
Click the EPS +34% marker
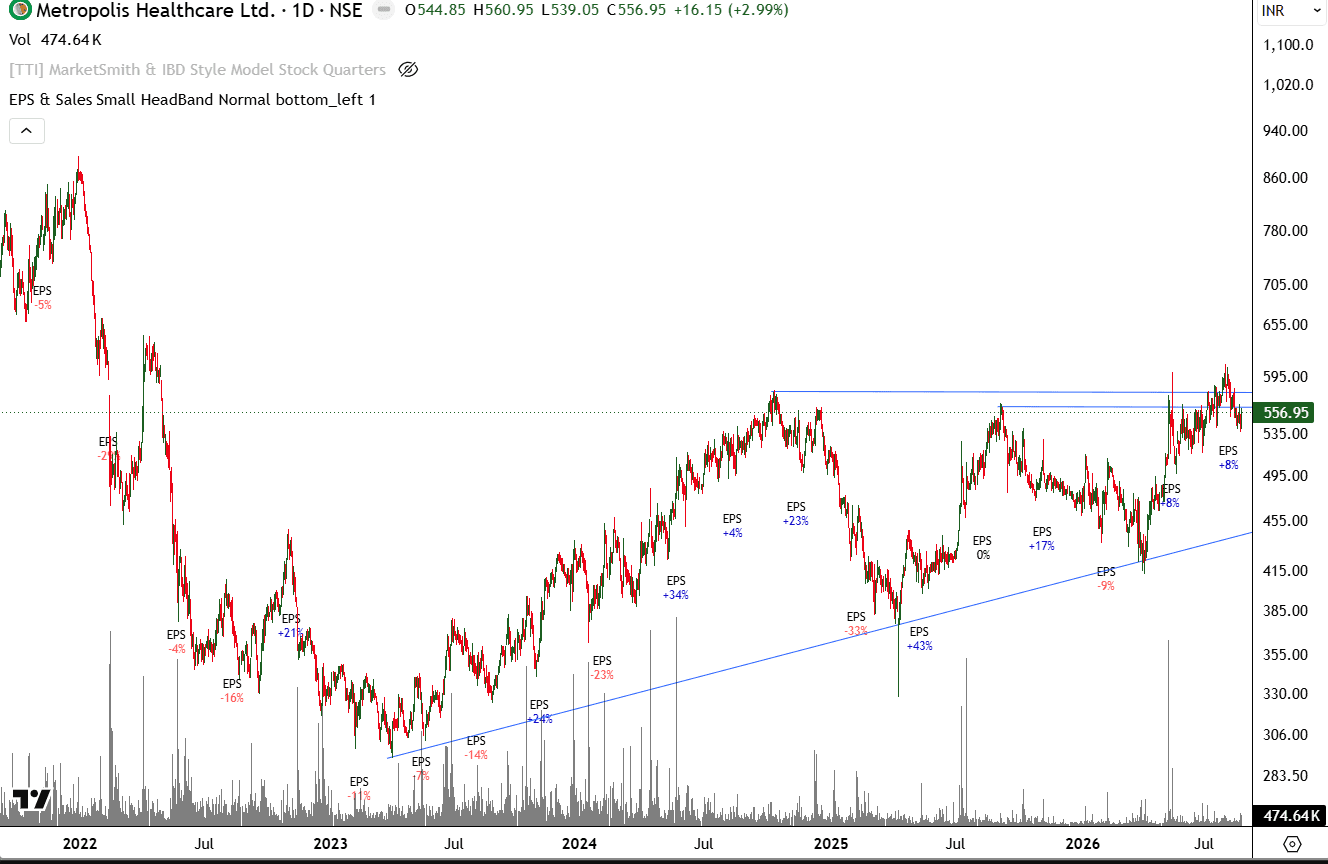click(676, 588)
